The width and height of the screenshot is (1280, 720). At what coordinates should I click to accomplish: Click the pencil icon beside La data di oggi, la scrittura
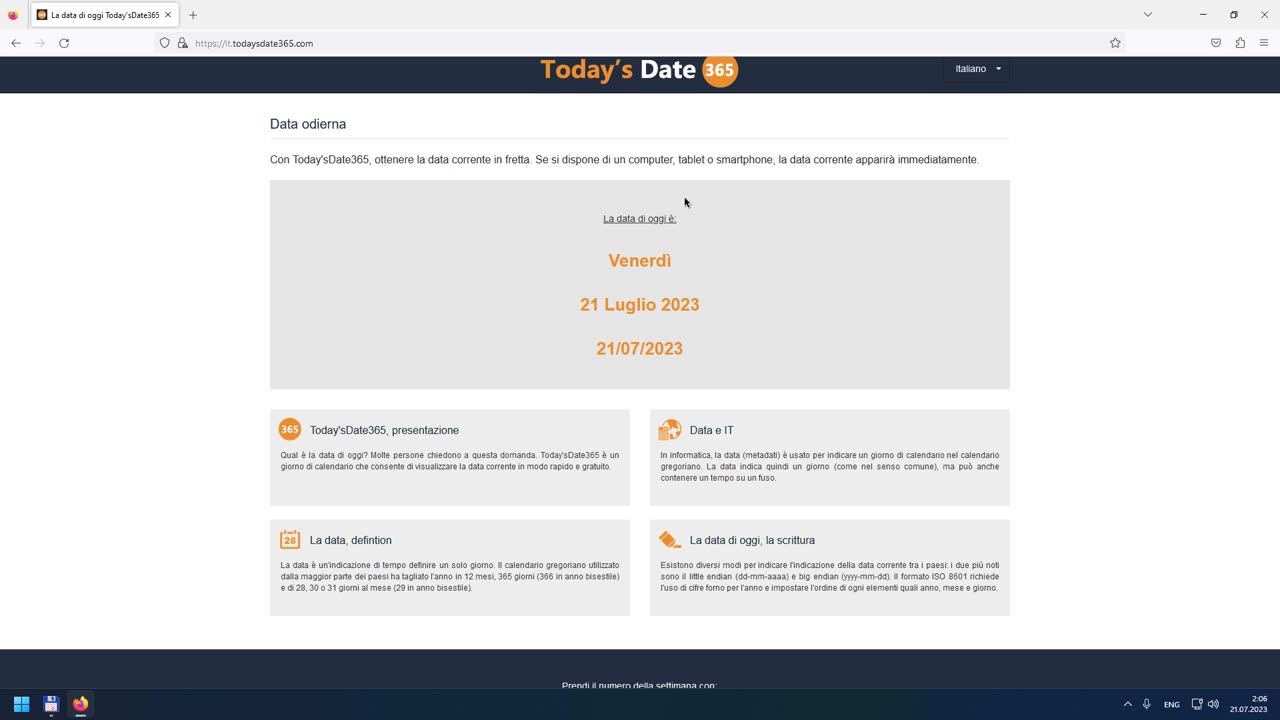[670, 540]
